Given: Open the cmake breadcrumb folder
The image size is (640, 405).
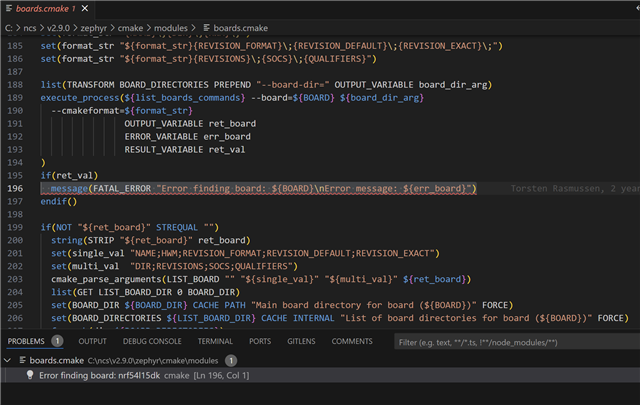Looking at the screenshot, I should coord(130,28).
